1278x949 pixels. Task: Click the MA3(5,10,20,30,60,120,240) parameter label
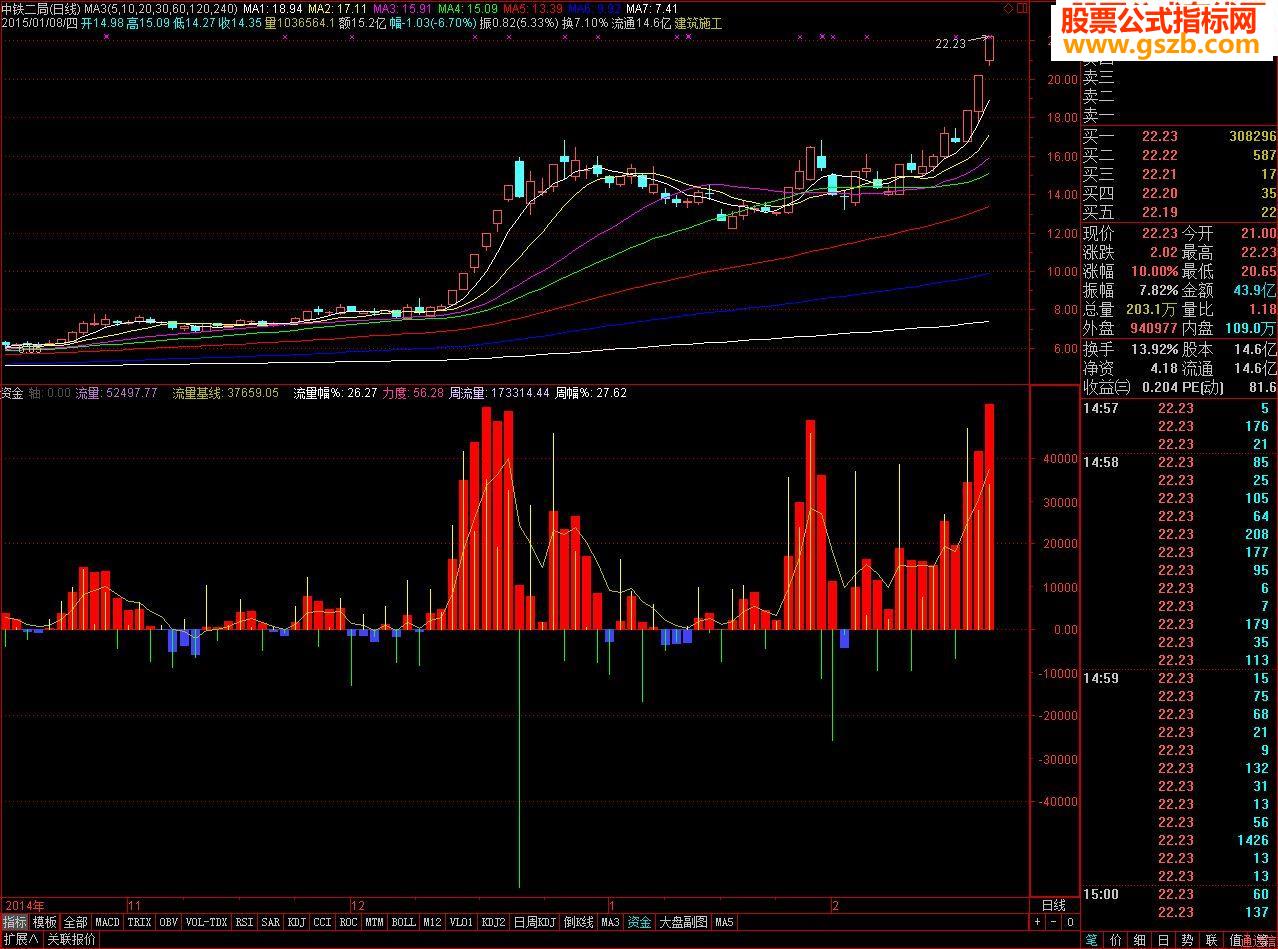point(160,8)
